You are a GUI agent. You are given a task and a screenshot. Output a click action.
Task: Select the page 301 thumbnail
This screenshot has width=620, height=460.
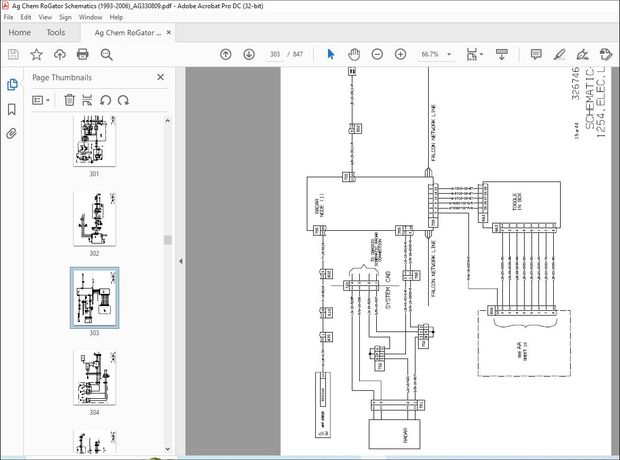click(95, 142)
